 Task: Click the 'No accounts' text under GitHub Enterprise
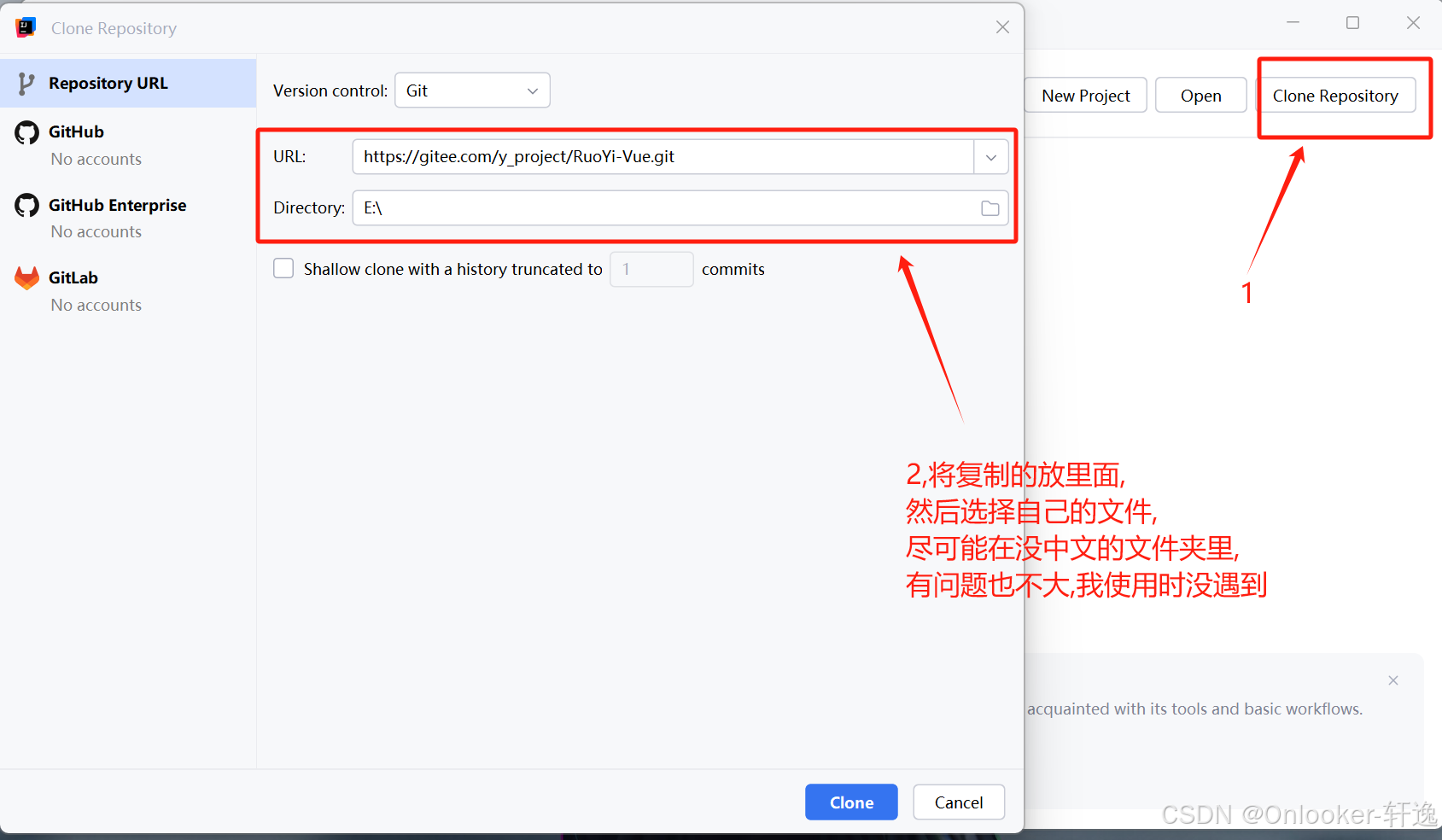(x=96, y=231)
